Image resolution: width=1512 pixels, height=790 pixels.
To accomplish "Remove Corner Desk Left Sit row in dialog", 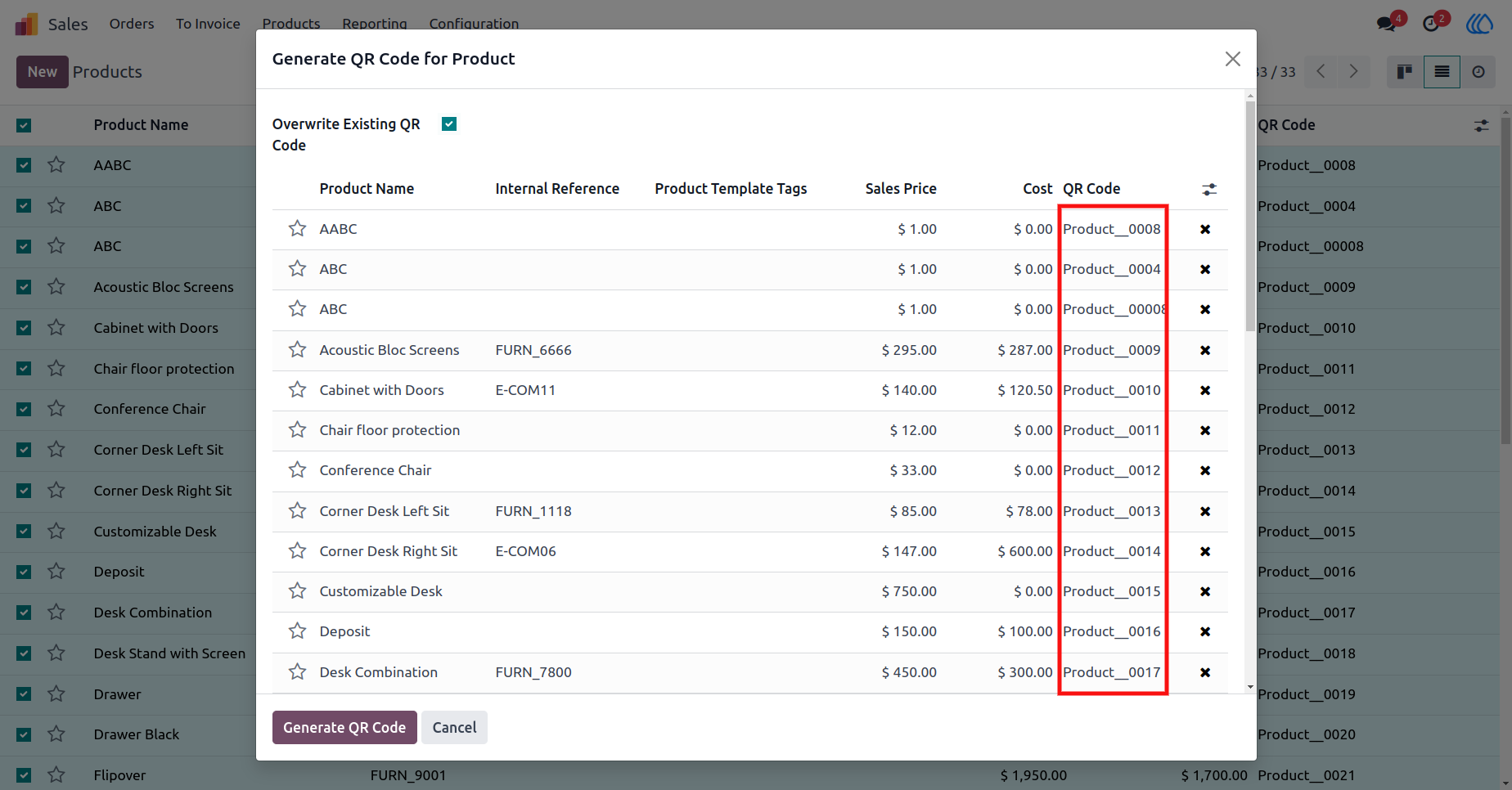I will (x=1205, y=511).
